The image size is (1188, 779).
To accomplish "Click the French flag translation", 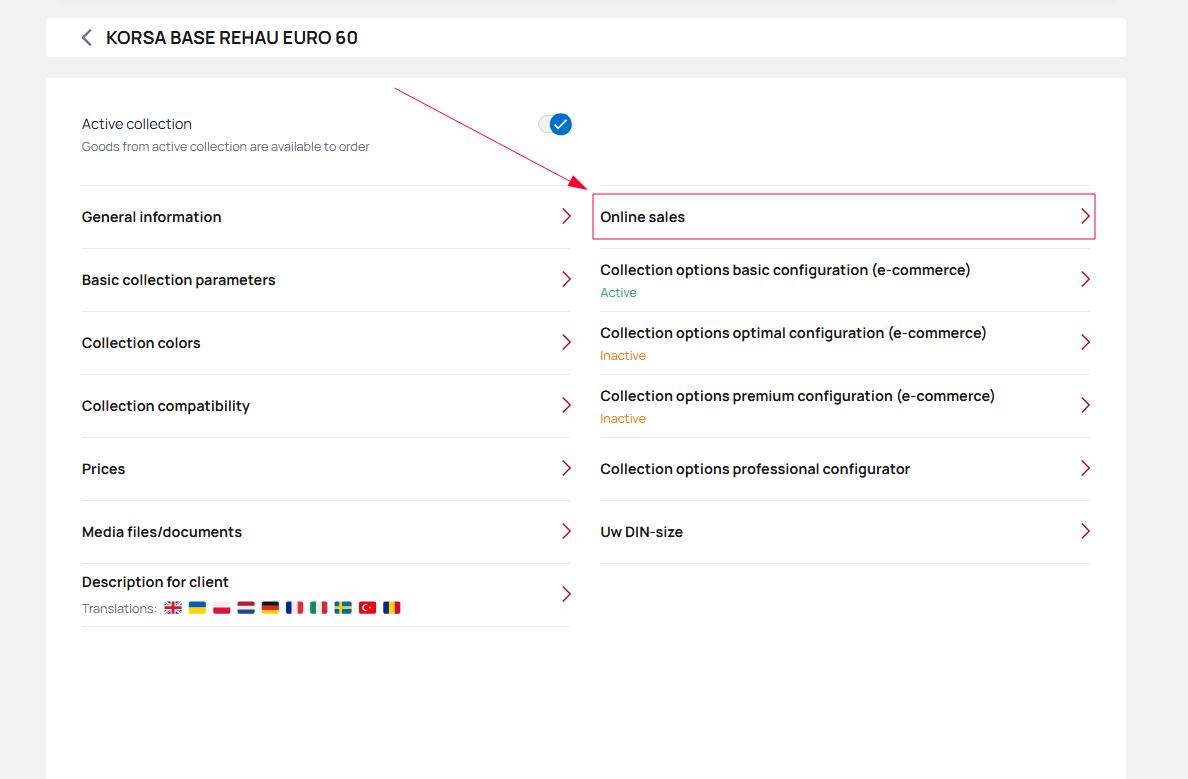I will [294, 607].
